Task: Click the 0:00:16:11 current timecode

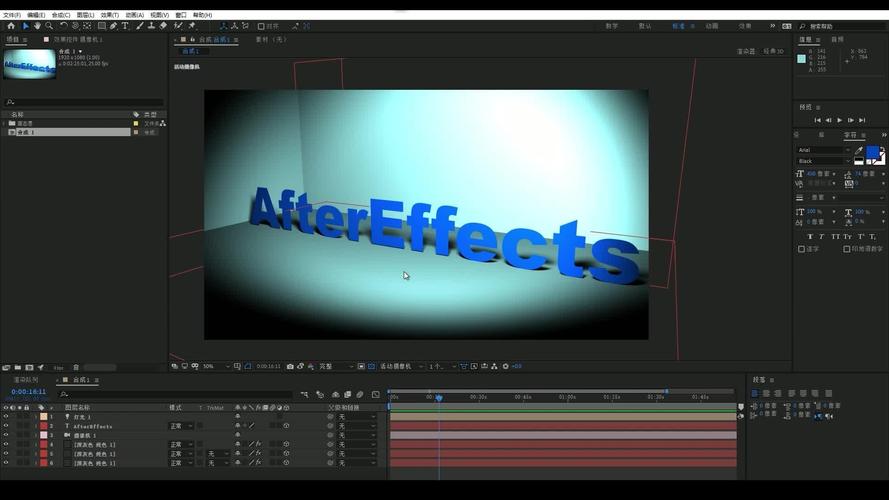Action: click(28, 392)
